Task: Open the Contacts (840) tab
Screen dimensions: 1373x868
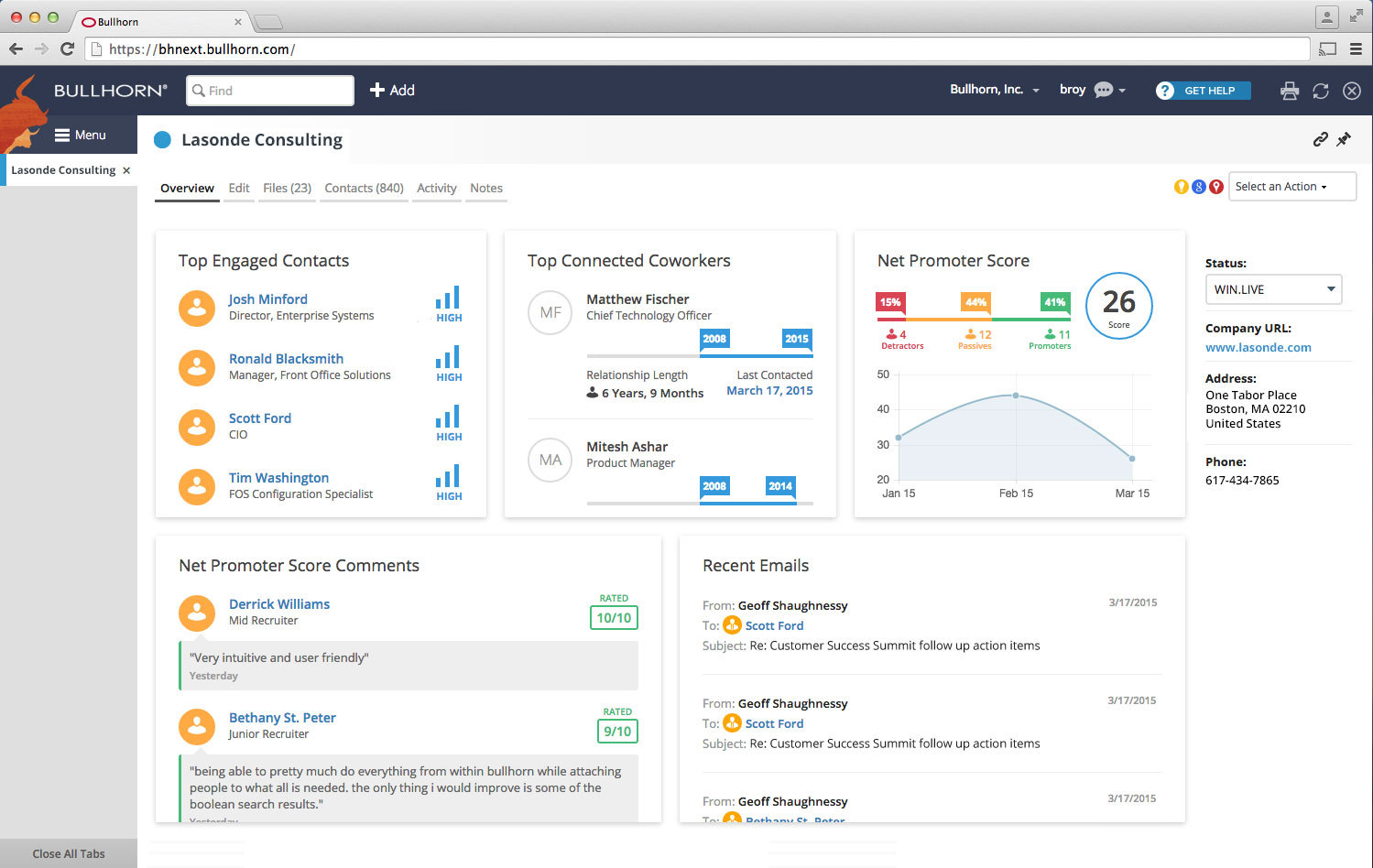Action: (364, 188)
